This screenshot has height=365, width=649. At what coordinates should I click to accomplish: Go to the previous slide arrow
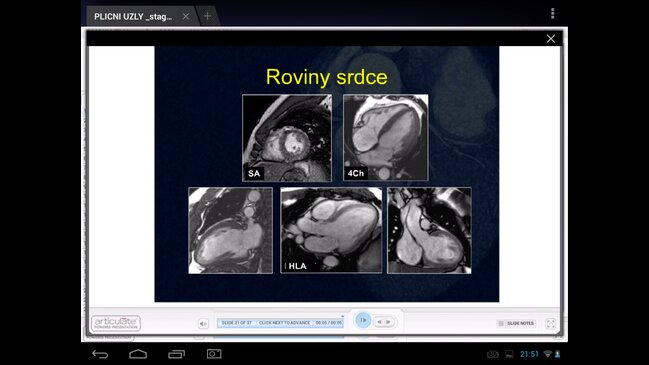click(x=379, y=322)
